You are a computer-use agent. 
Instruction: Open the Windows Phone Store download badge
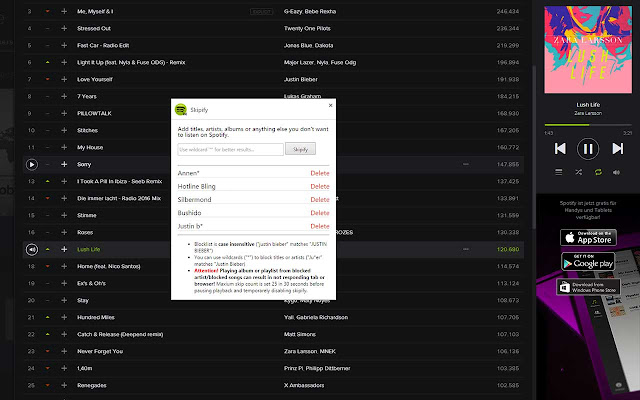(x=588, y=287)
